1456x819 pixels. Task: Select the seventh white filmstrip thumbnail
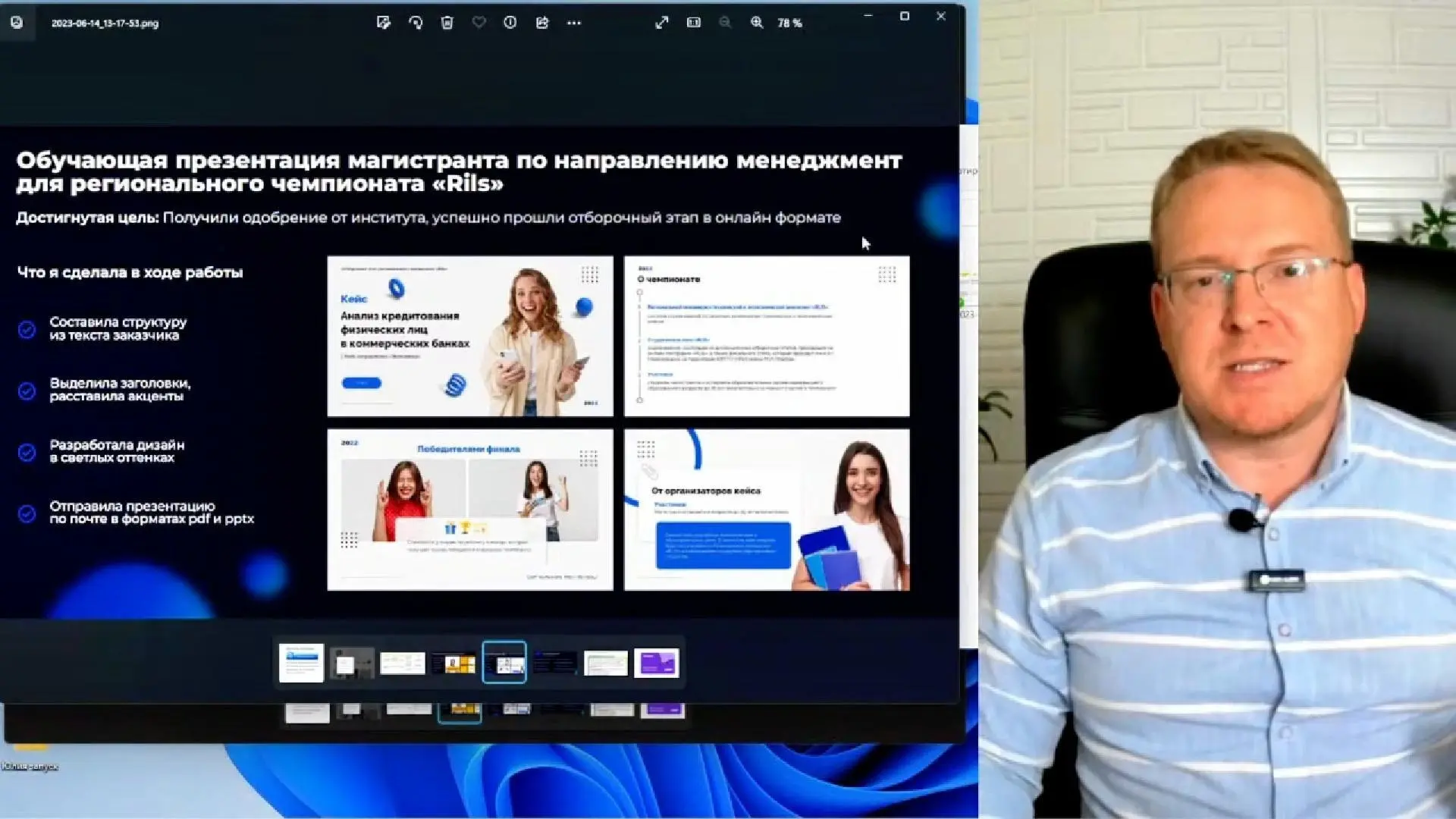coord(606,663)
